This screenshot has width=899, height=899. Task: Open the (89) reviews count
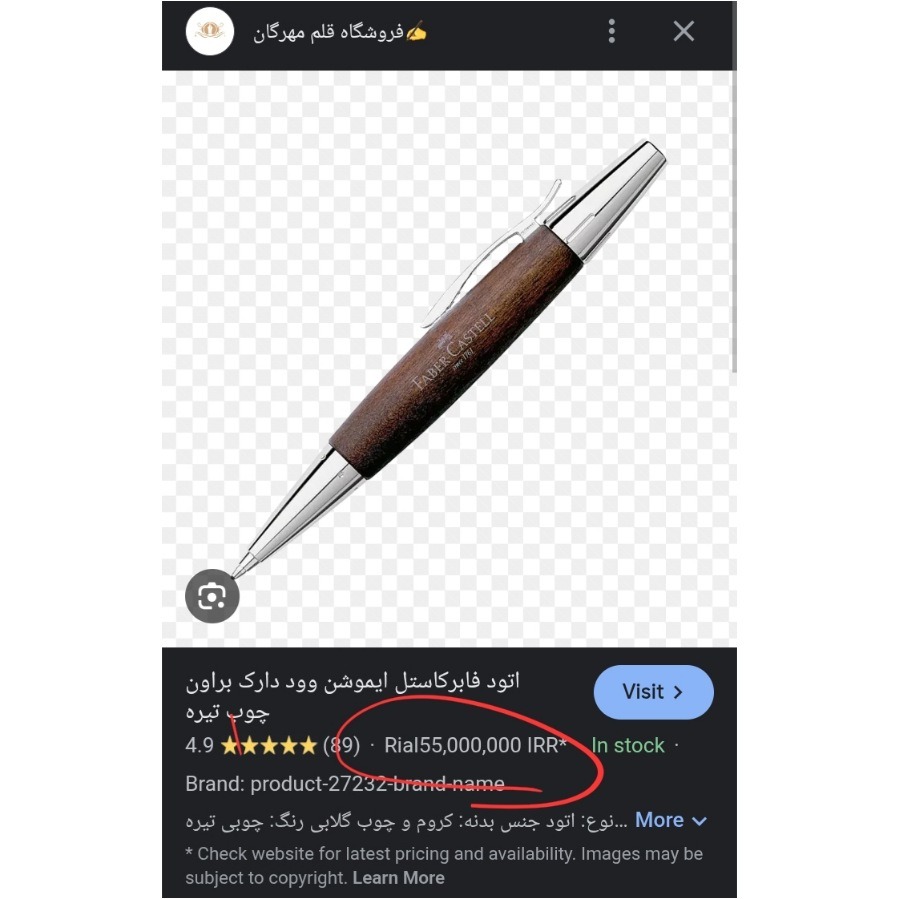[x=341, y=745]
